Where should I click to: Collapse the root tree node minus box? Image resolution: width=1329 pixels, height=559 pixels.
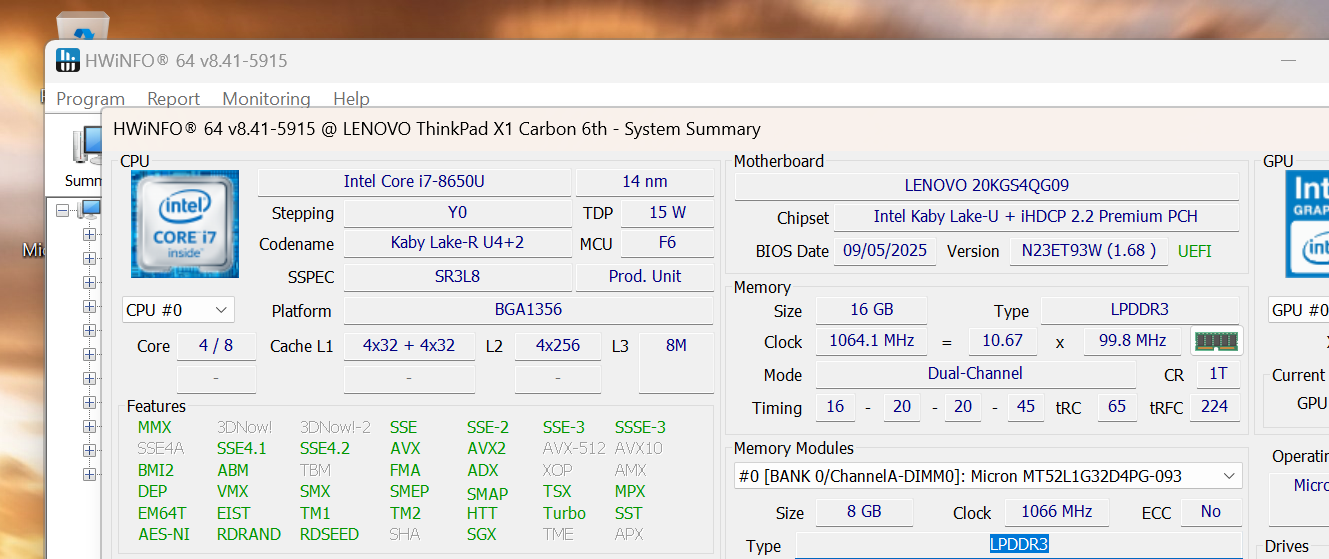coord(63,211)
